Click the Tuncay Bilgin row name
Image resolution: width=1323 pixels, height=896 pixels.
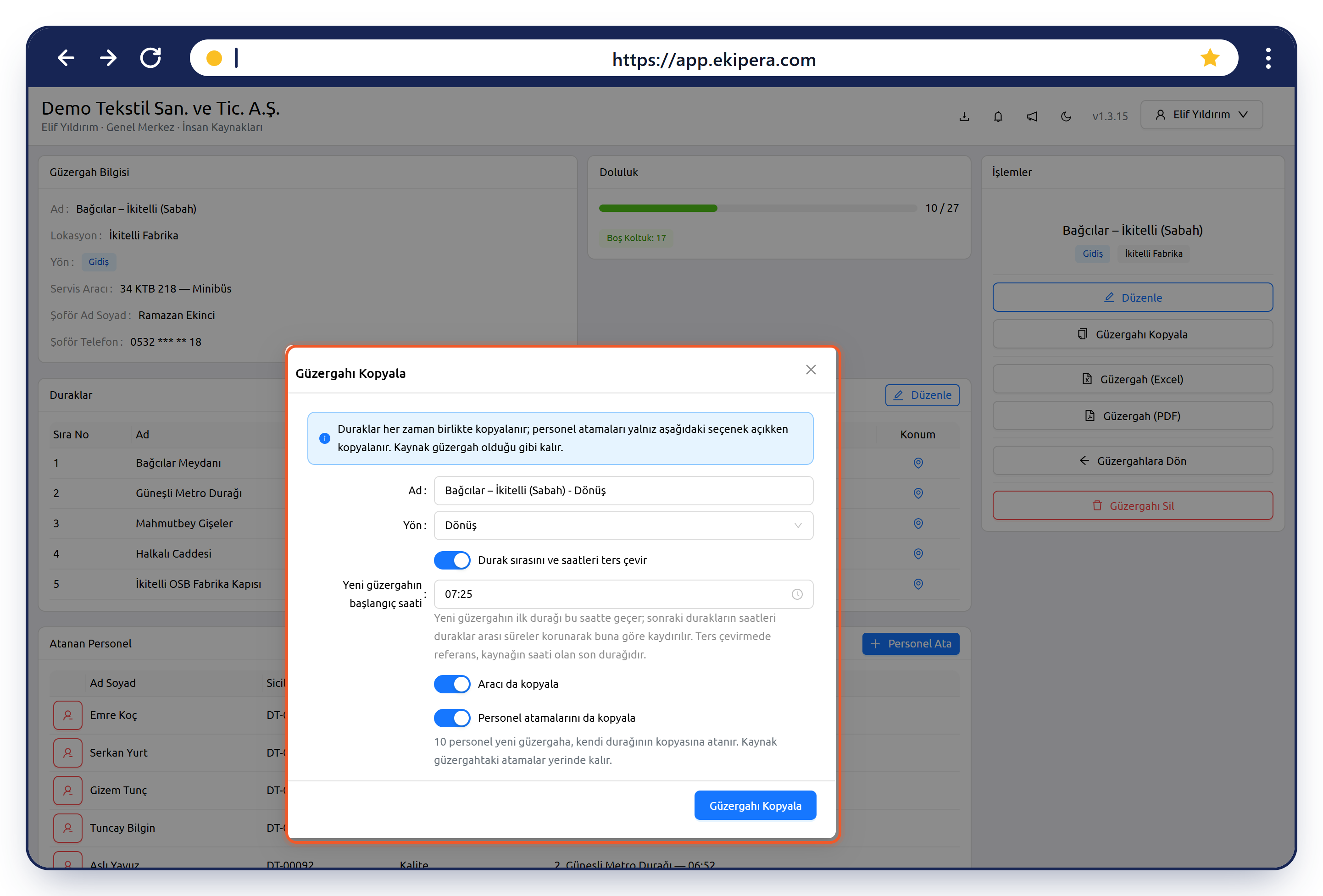coord(122,828)
